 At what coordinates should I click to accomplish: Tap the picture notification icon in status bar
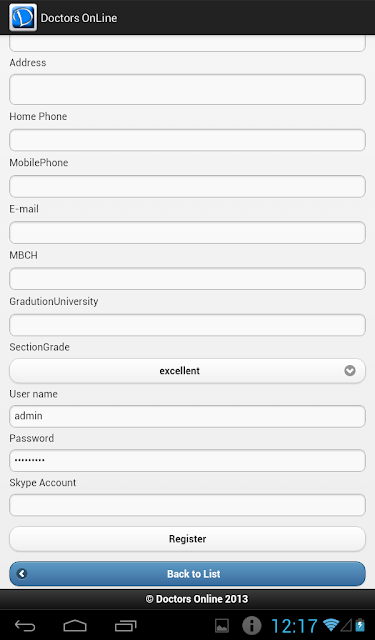[x=222, y=625]
